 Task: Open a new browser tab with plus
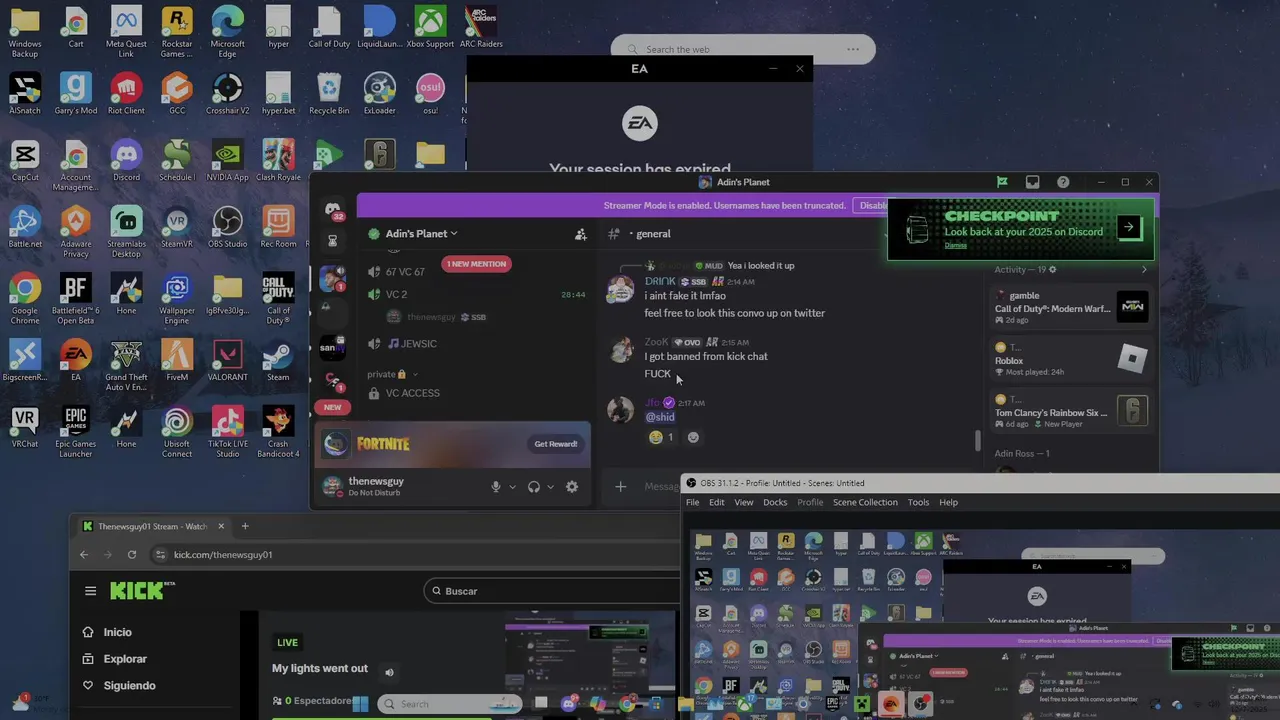[245, 526]
